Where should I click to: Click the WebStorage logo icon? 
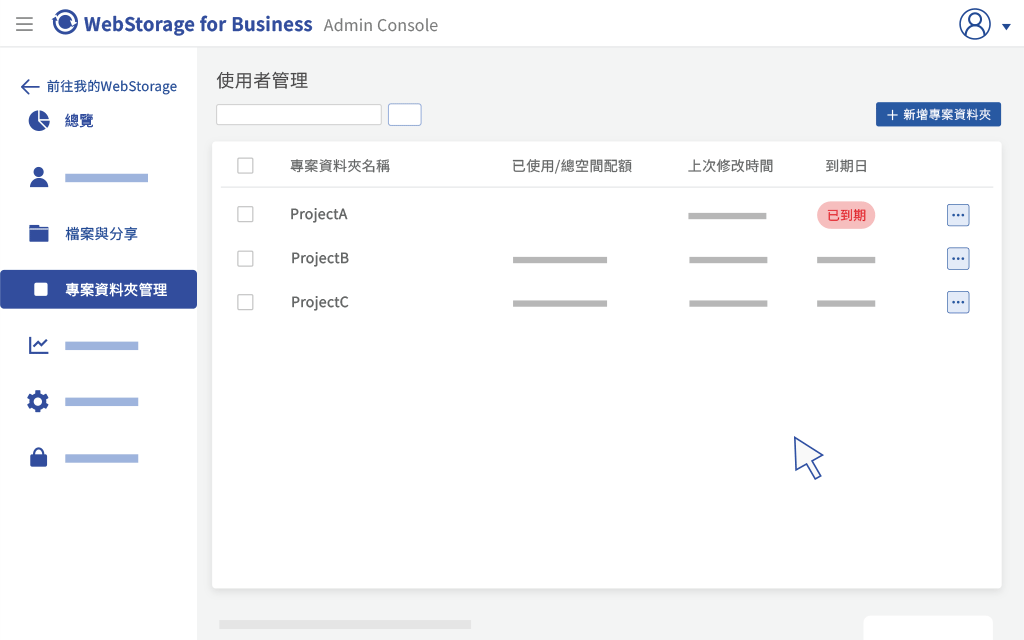pos(65,22)
